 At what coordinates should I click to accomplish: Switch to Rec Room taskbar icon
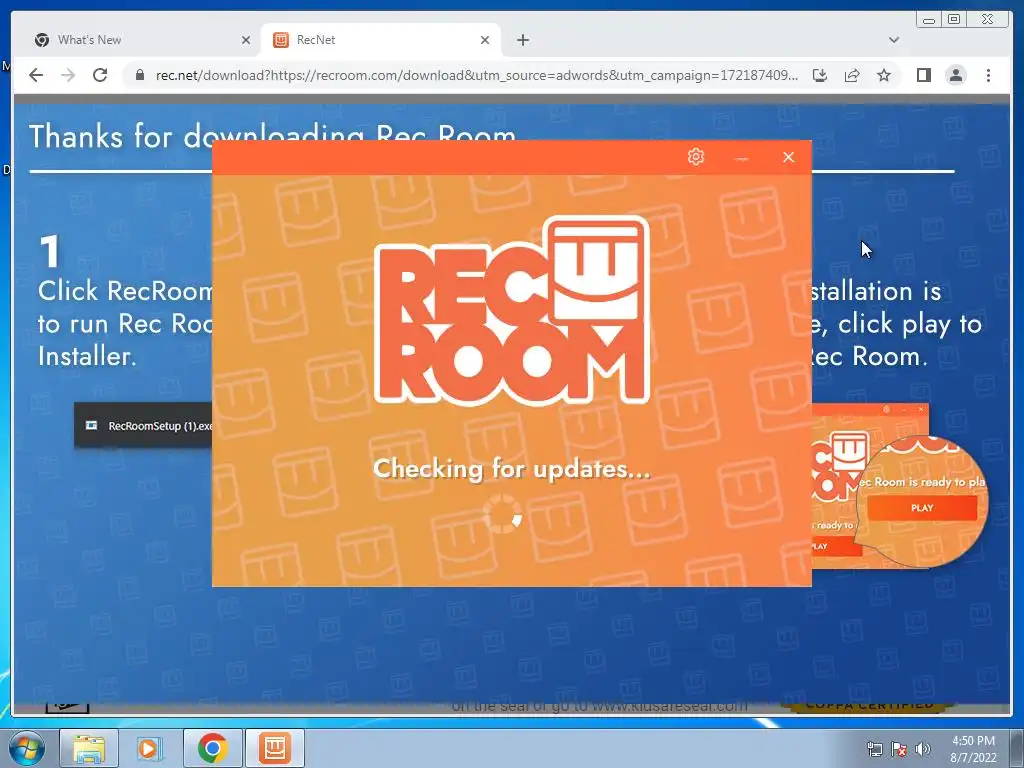(x=274, y=748)
